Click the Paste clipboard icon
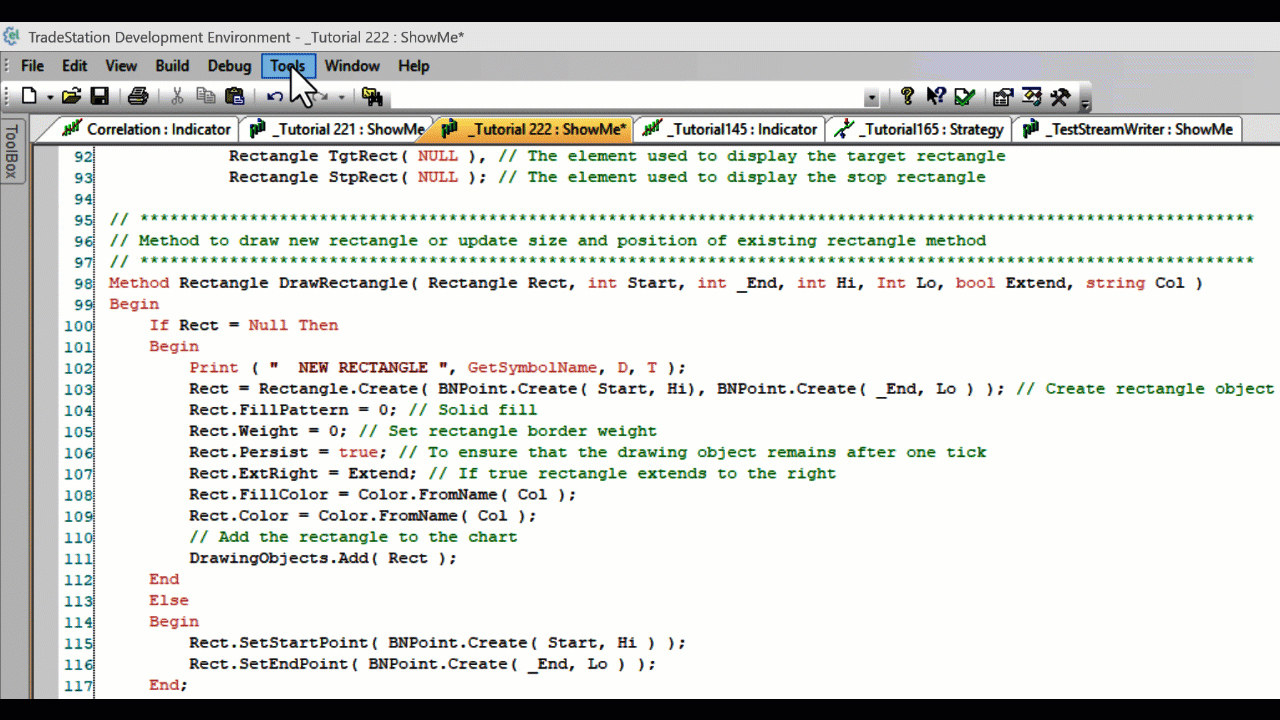Viewport: 1280px width, 720px height. pyautogui.click(x=235, y=97)
